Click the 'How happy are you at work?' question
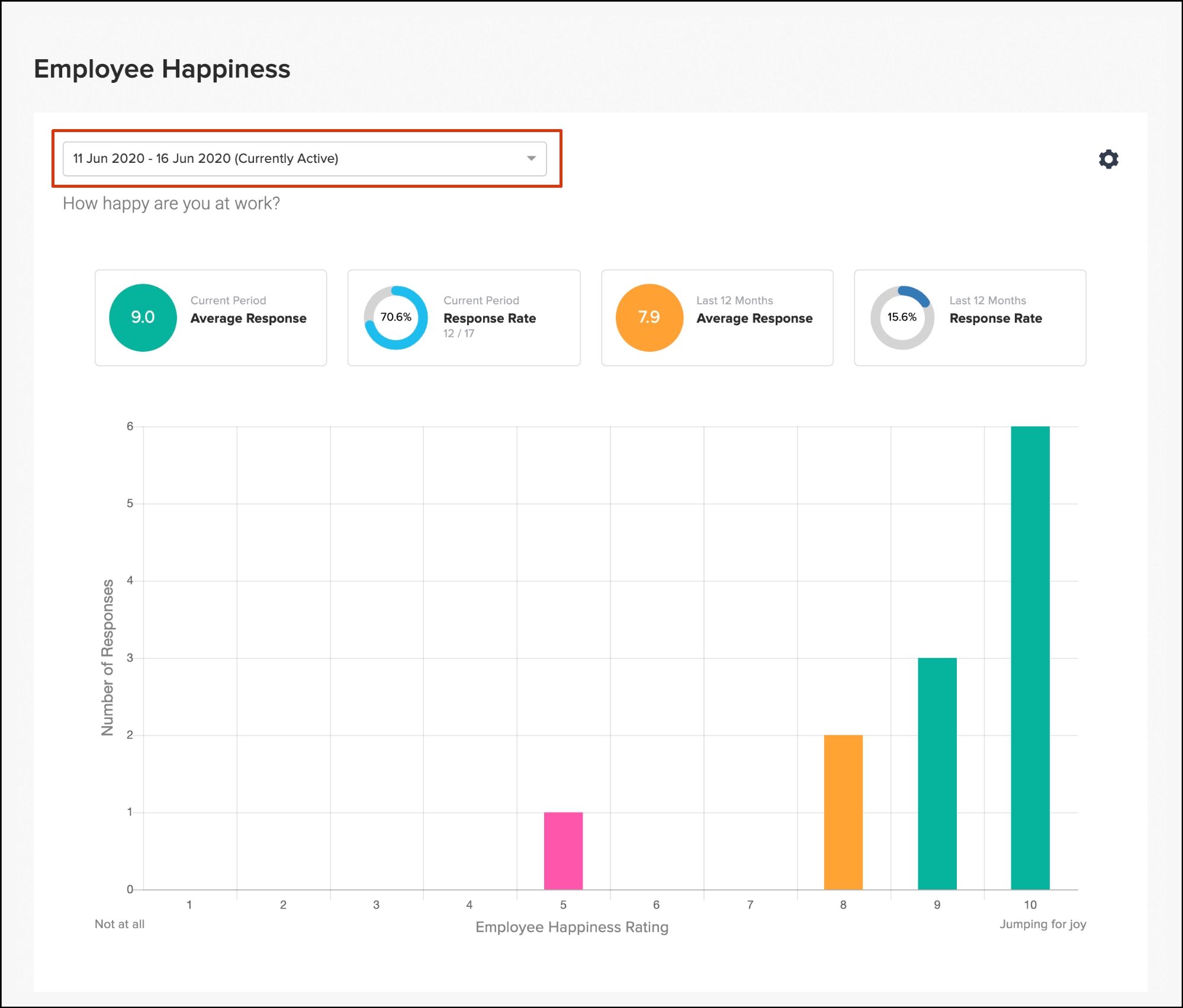The image size is (1183, 1008). [171, 203]
